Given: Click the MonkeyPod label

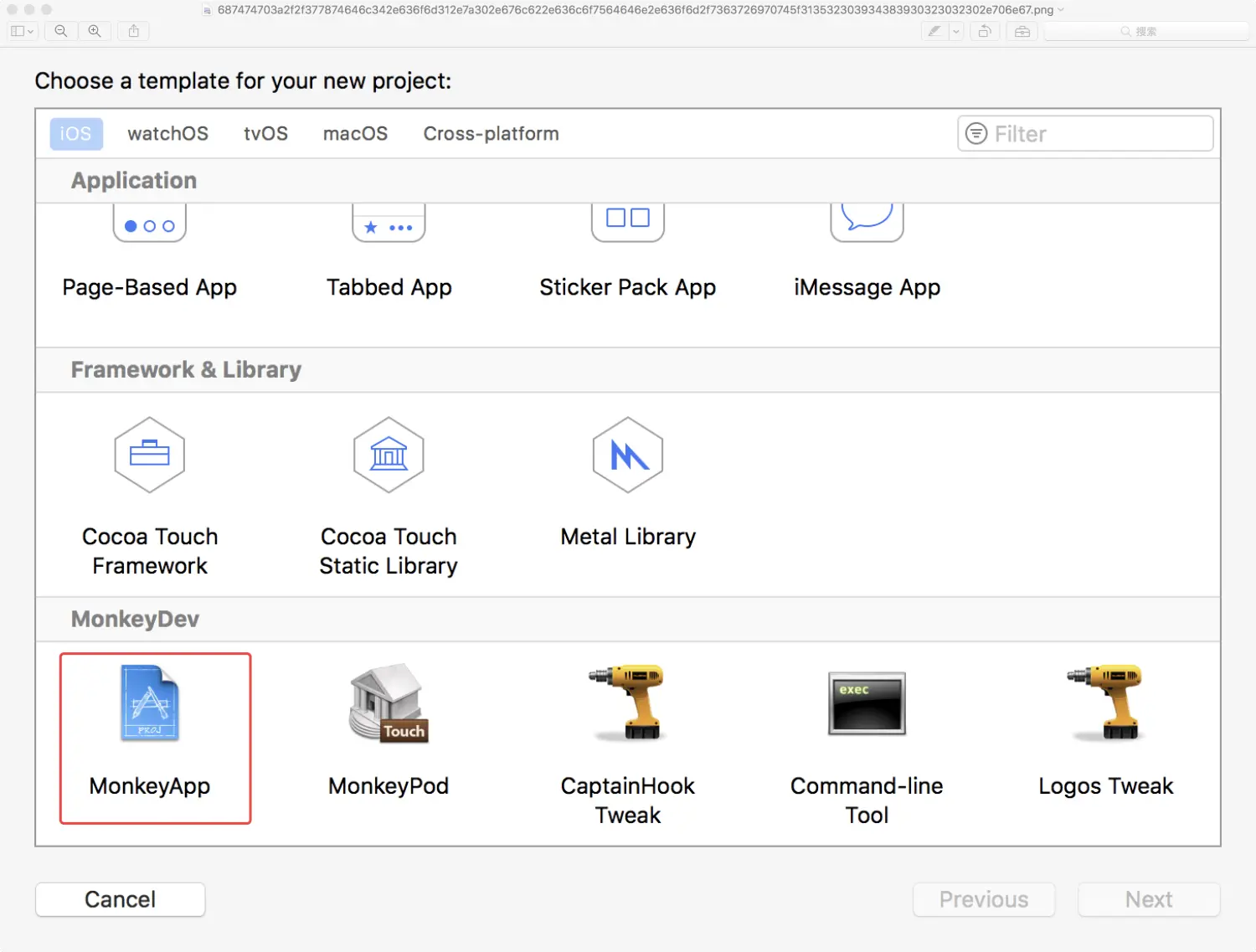Looking at the screenshot, I should coord(389,786).
